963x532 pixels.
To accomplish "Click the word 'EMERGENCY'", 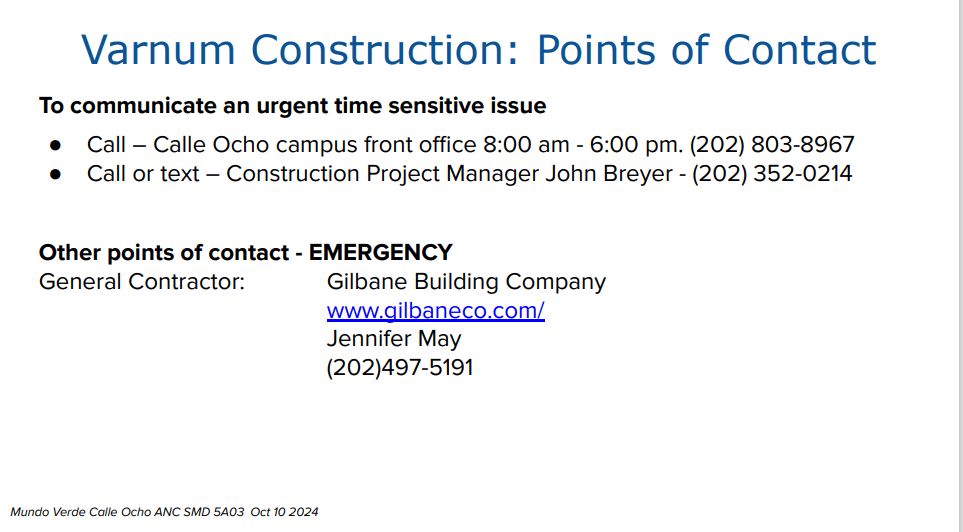I will (380, 252).
